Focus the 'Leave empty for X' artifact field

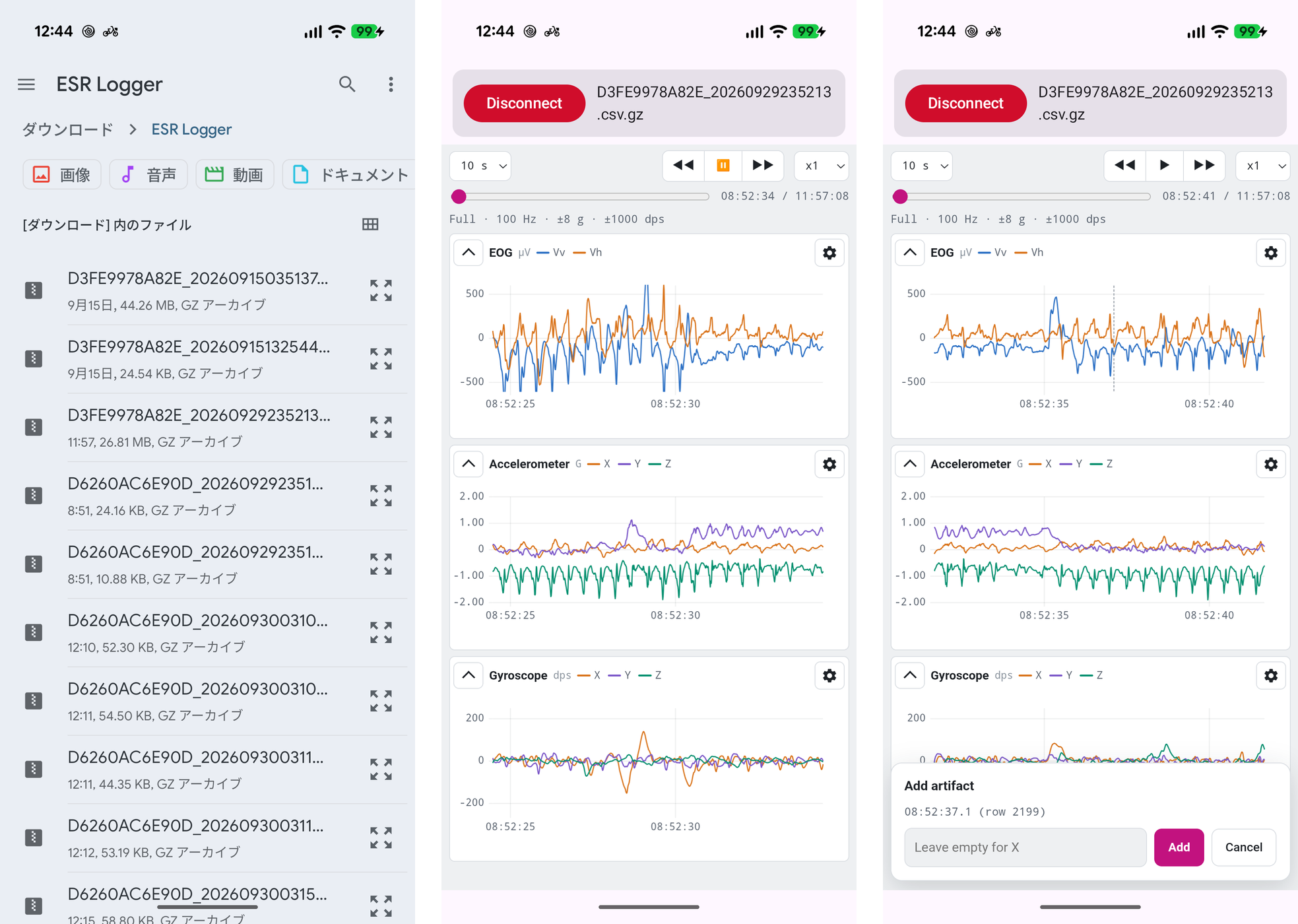click(1025, 847)
